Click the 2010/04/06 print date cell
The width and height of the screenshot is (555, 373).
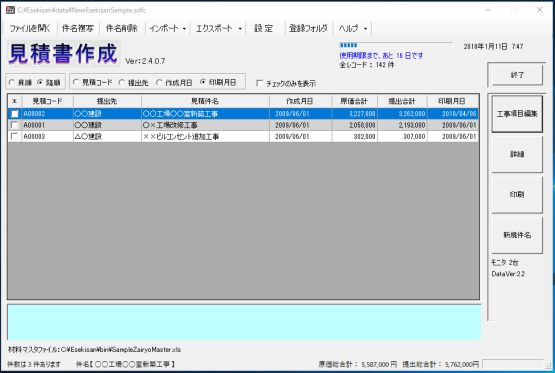coord(452,114)
